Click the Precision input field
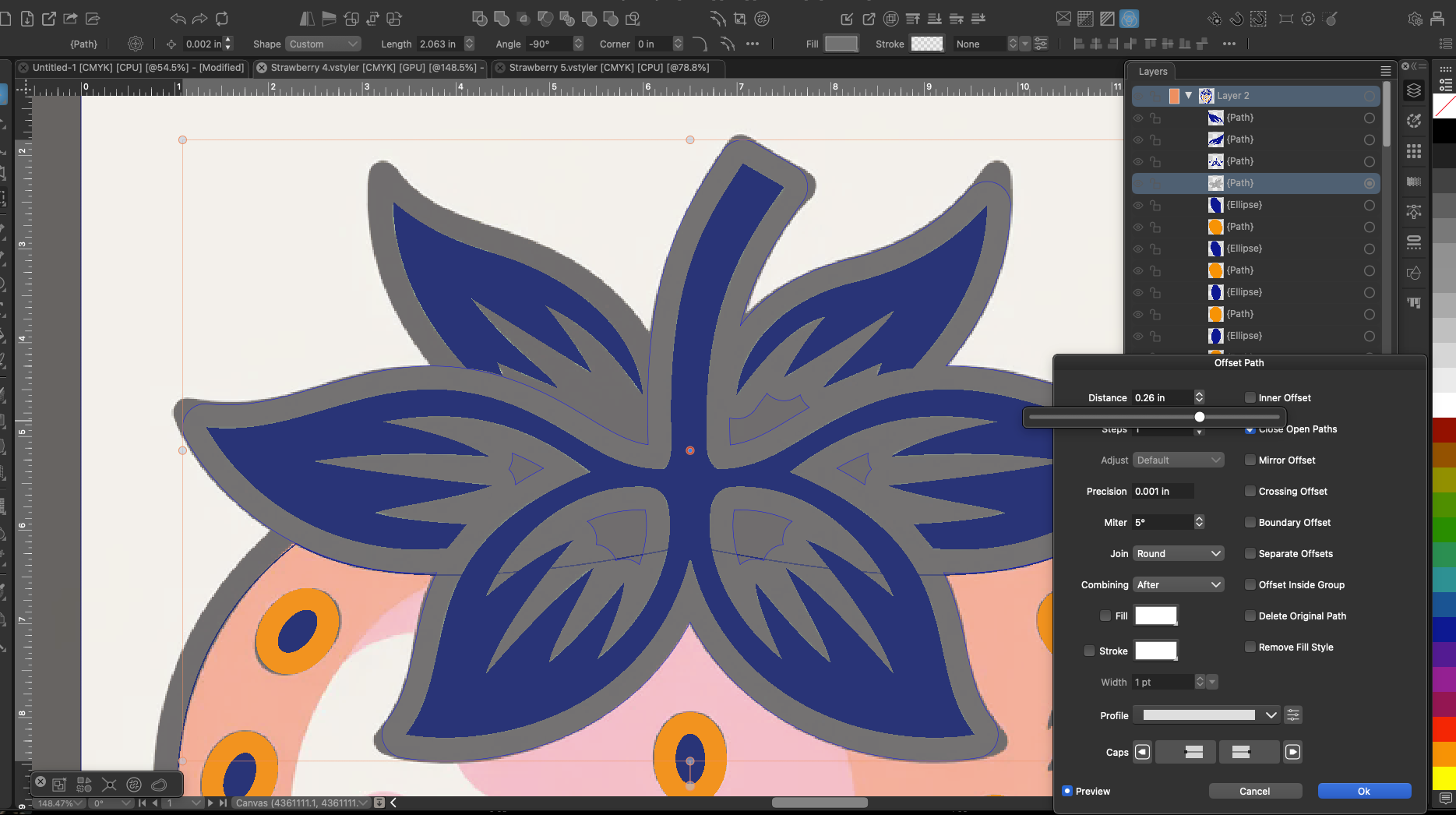Screen dimensions: 1456x815 coord(1162,491)
